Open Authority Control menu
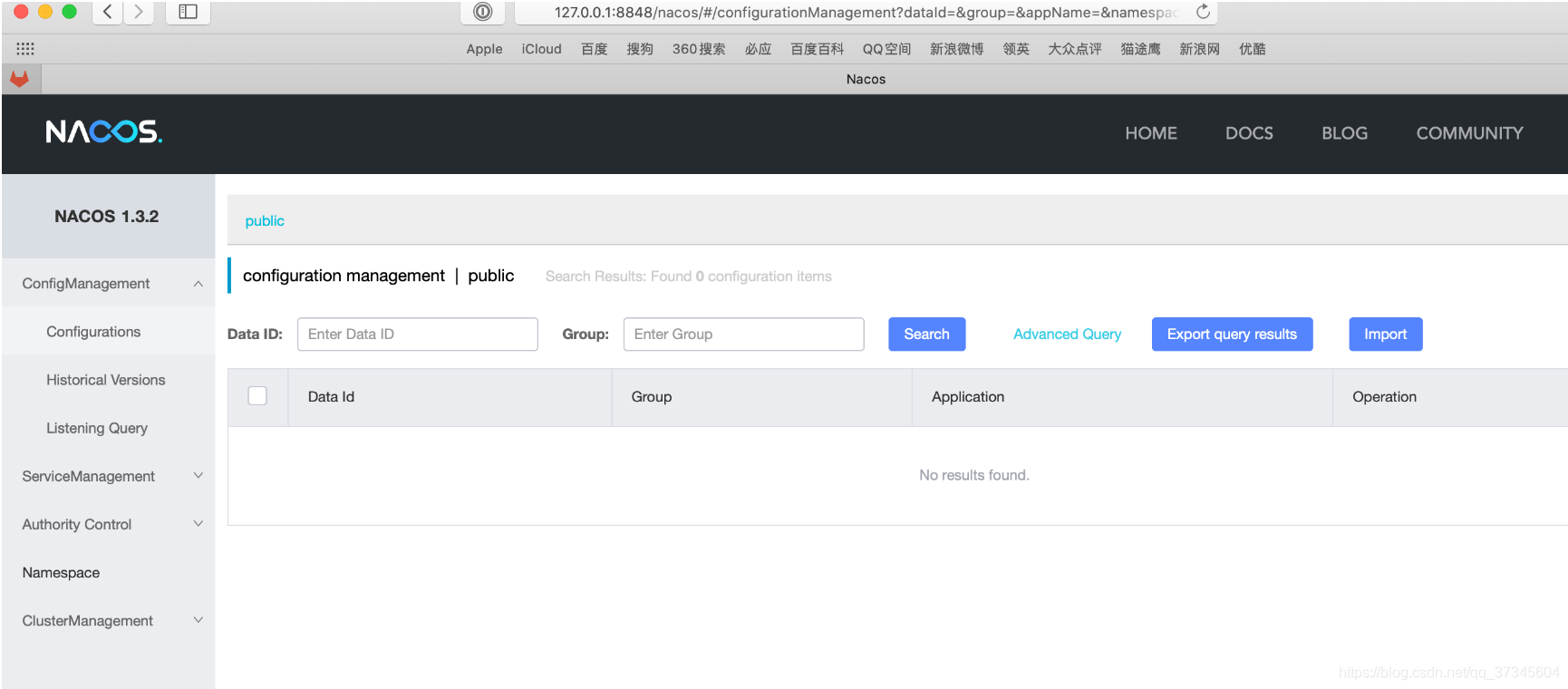This screenshot has width=1568, height=689. coord(77,524)
